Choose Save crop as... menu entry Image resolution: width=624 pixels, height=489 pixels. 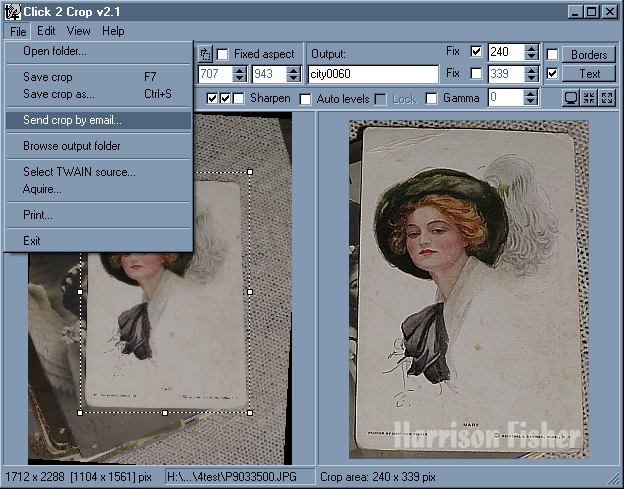pyautogui.click(x=98, y=94)
